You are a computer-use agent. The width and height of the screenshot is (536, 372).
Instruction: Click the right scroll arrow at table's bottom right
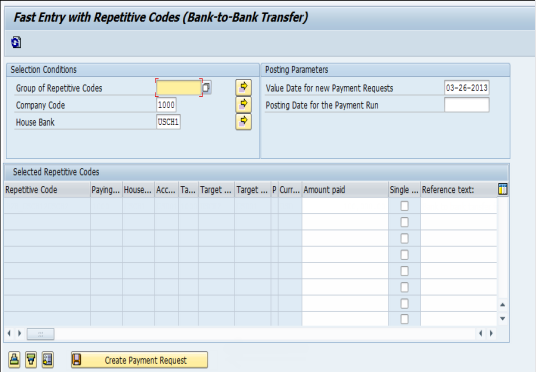(x=491, y=333)
